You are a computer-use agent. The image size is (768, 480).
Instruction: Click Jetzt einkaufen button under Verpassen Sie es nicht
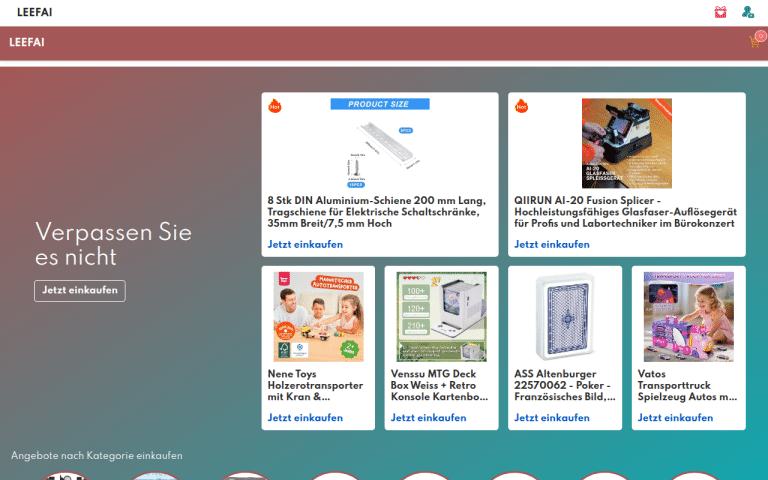80,290
